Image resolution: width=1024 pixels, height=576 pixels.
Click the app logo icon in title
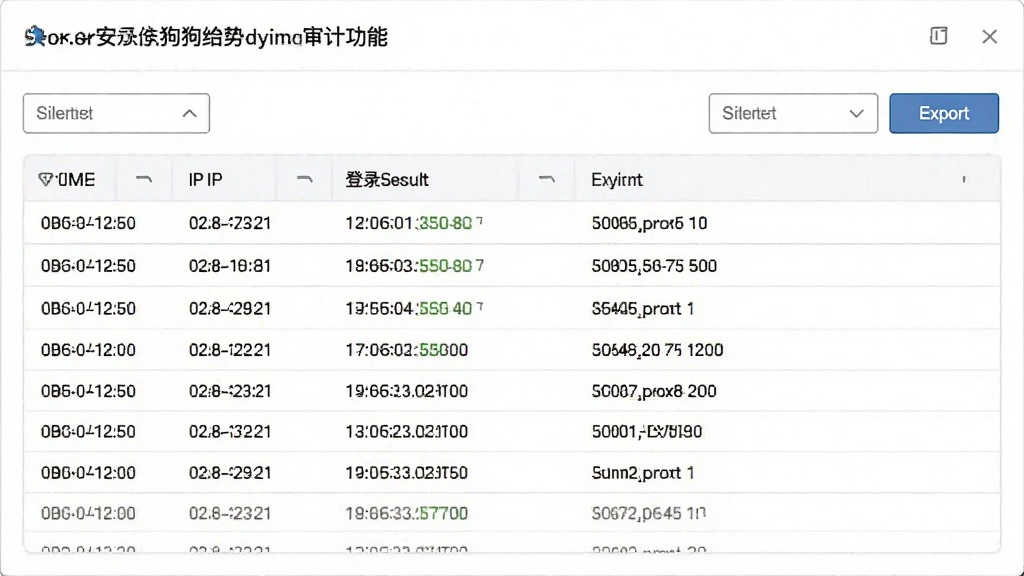[x=35, y=37]
